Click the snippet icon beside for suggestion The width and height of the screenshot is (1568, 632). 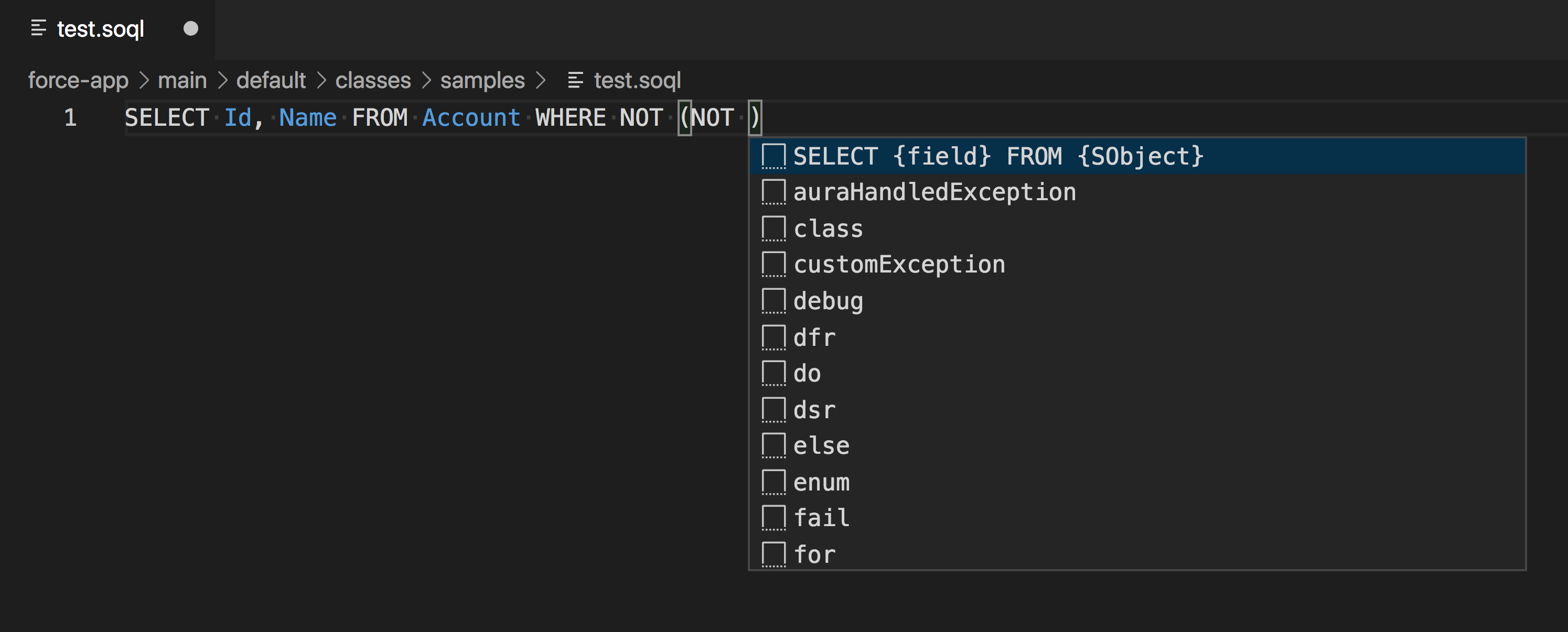pos(774,553)
